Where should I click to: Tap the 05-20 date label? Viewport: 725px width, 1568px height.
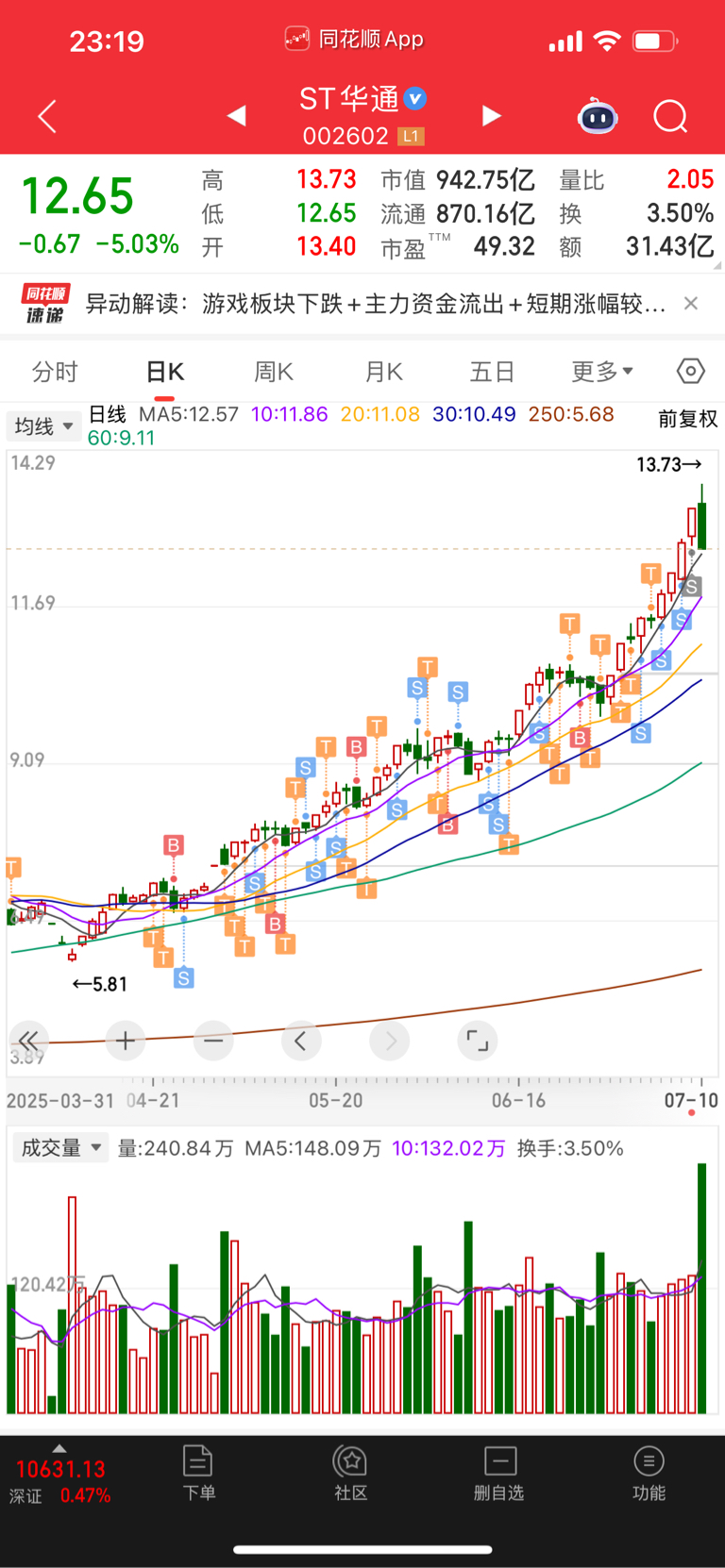pyautogui.click(x=335, y=1100)
